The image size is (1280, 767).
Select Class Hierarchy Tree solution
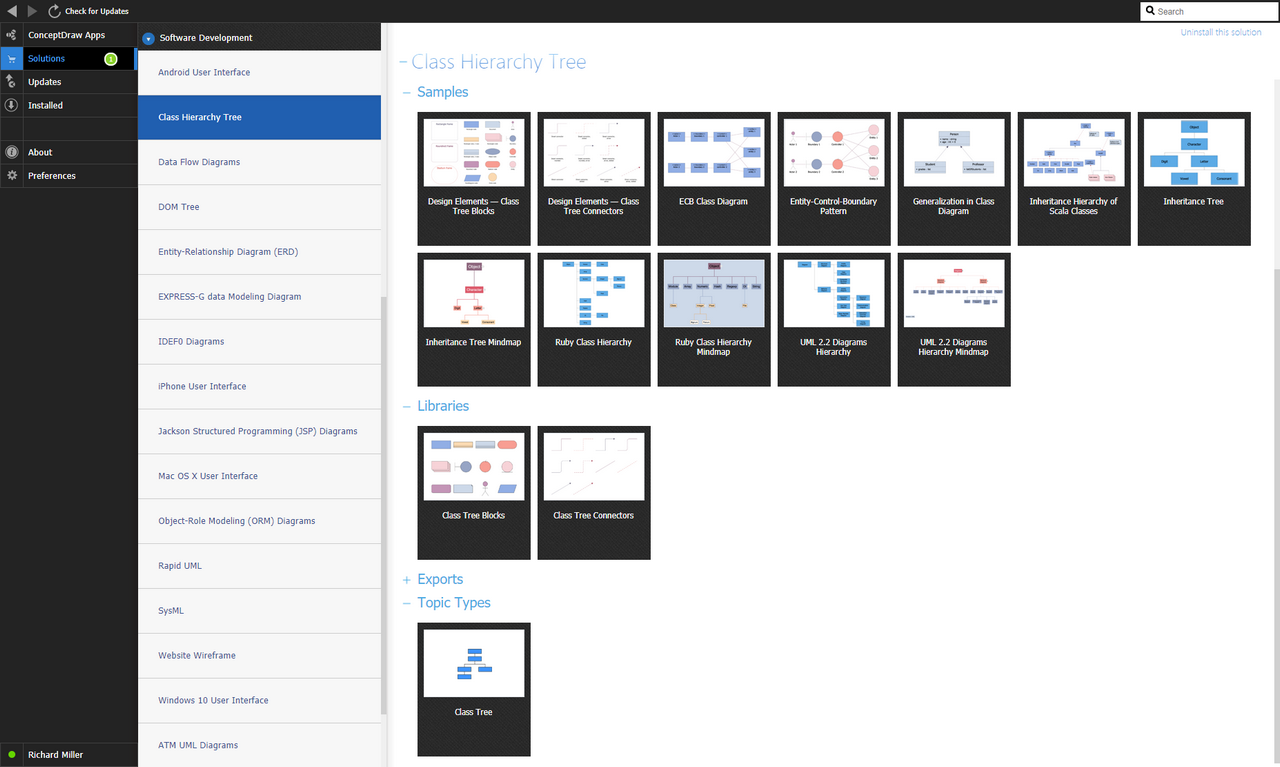[259, 117]
